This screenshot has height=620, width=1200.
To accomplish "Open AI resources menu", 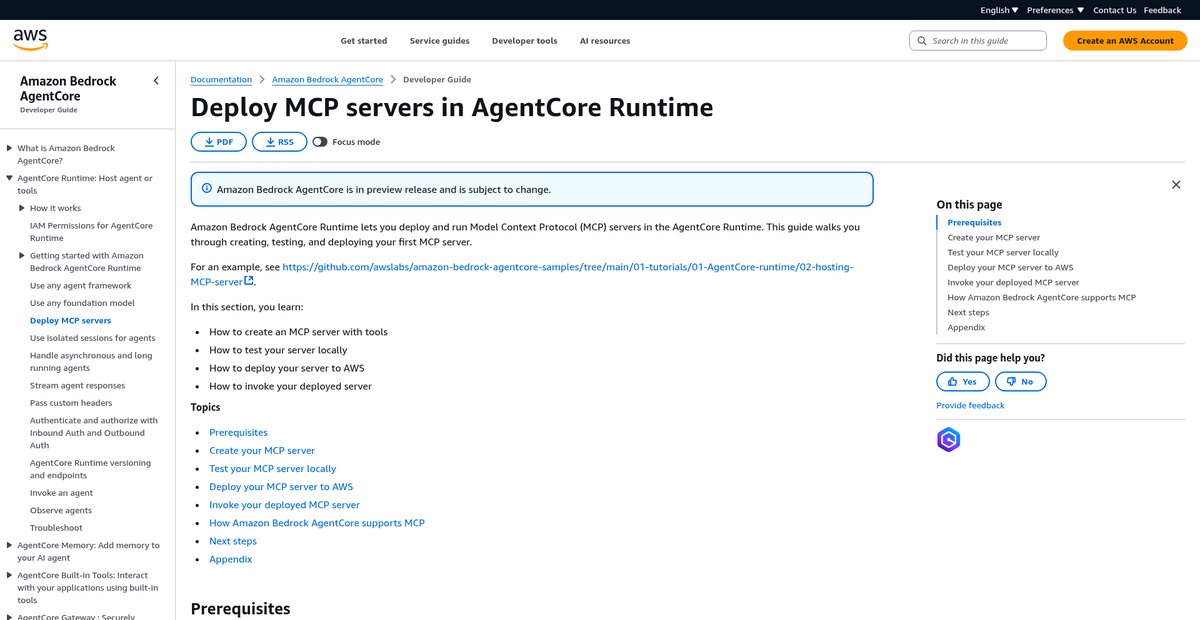I will [605, 41].
